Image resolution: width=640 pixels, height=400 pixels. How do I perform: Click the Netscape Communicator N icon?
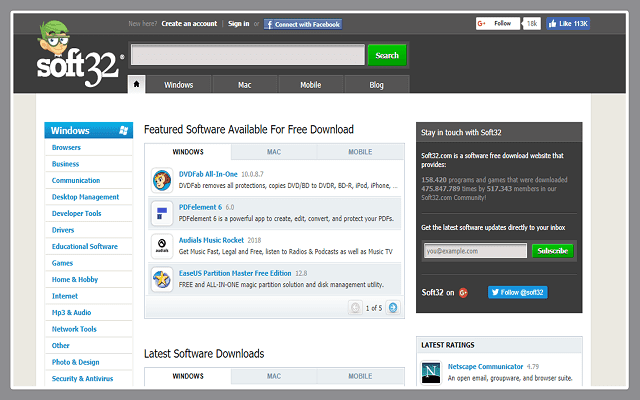point(431,371)
